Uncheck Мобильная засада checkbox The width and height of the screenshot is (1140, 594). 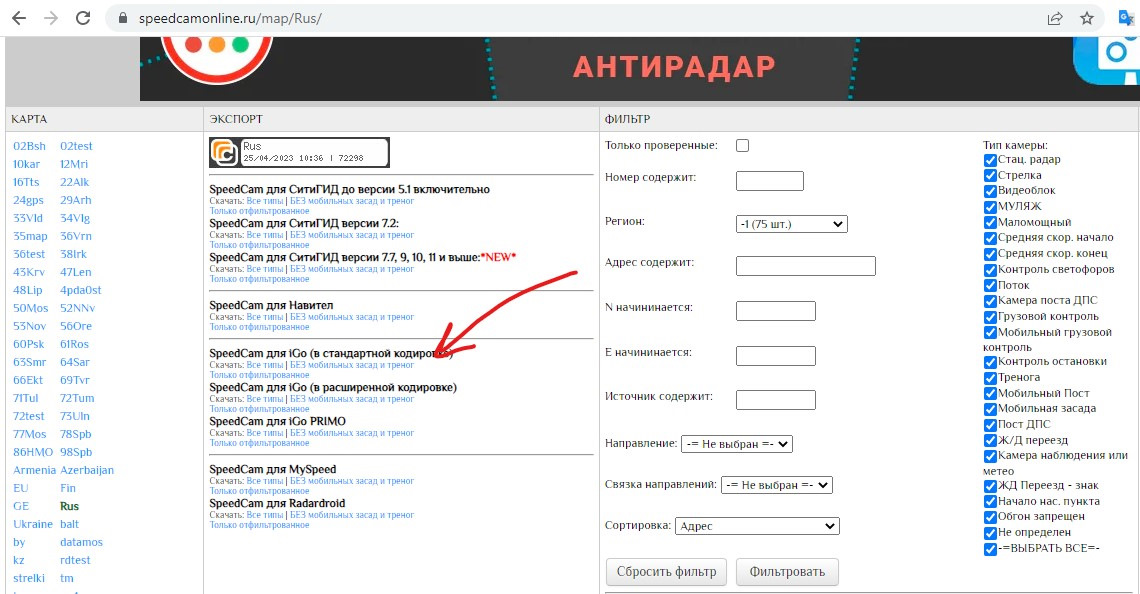pyautogui.click(x=990, y=409)
